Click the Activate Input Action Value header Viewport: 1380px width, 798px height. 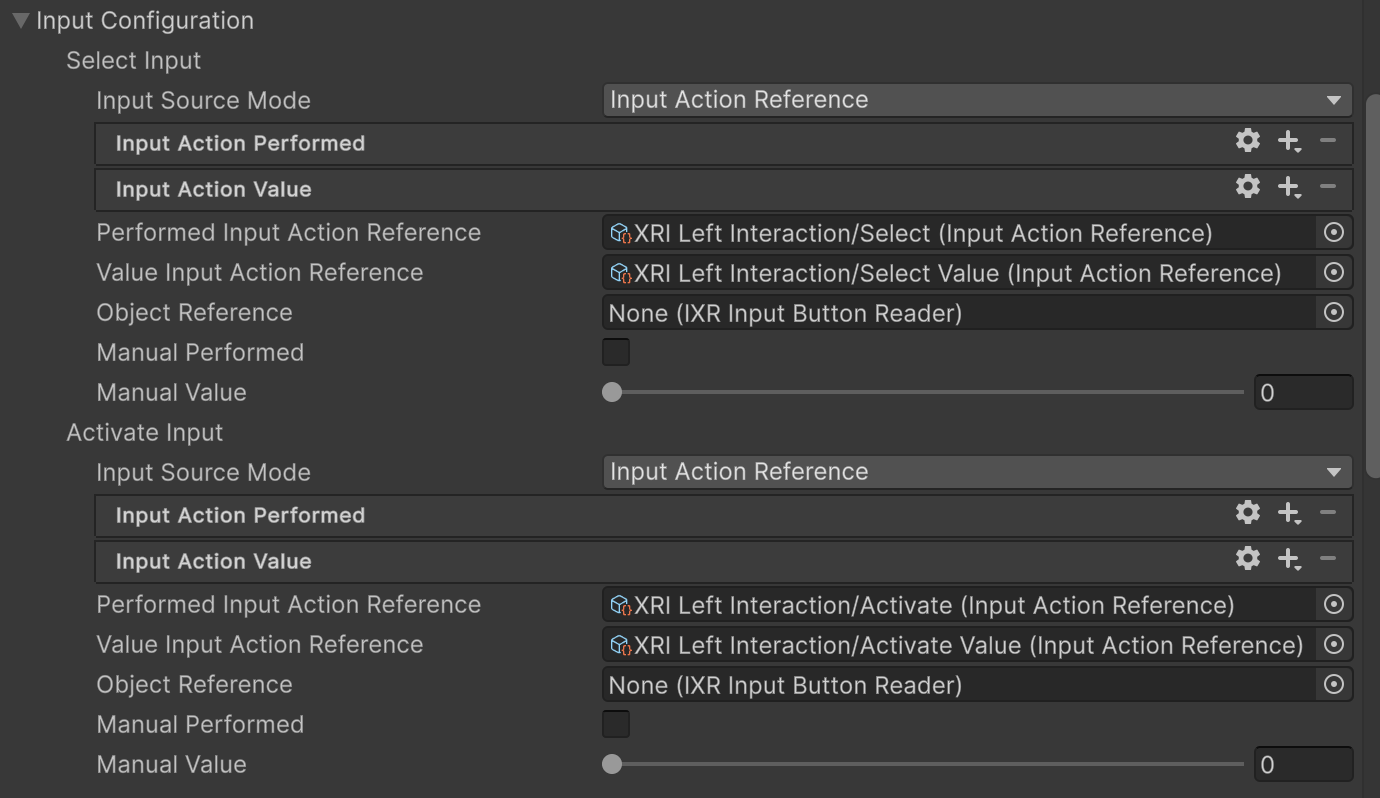click(x=213, y=561)
